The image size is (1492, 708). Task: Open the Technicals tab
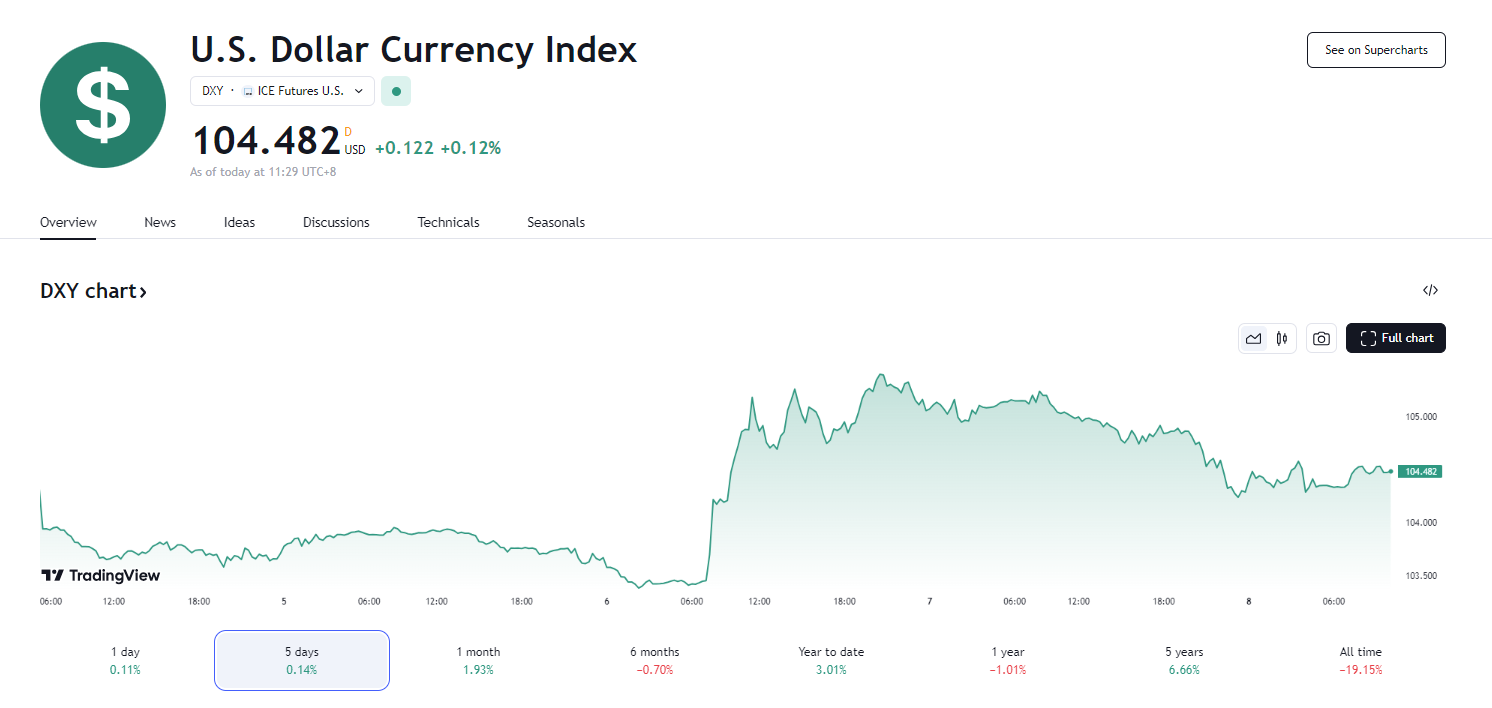click(448, 222)
